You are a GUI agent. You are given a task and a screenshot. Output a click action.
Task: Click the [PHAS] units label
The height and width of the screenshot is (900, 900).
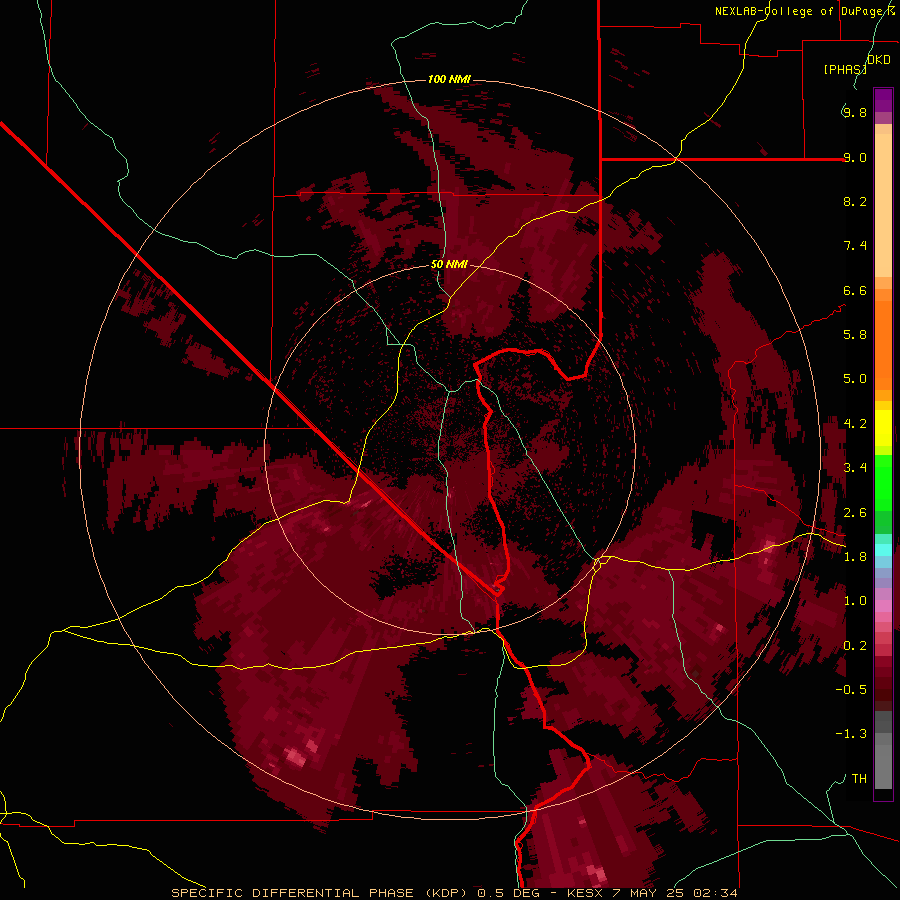845,69
